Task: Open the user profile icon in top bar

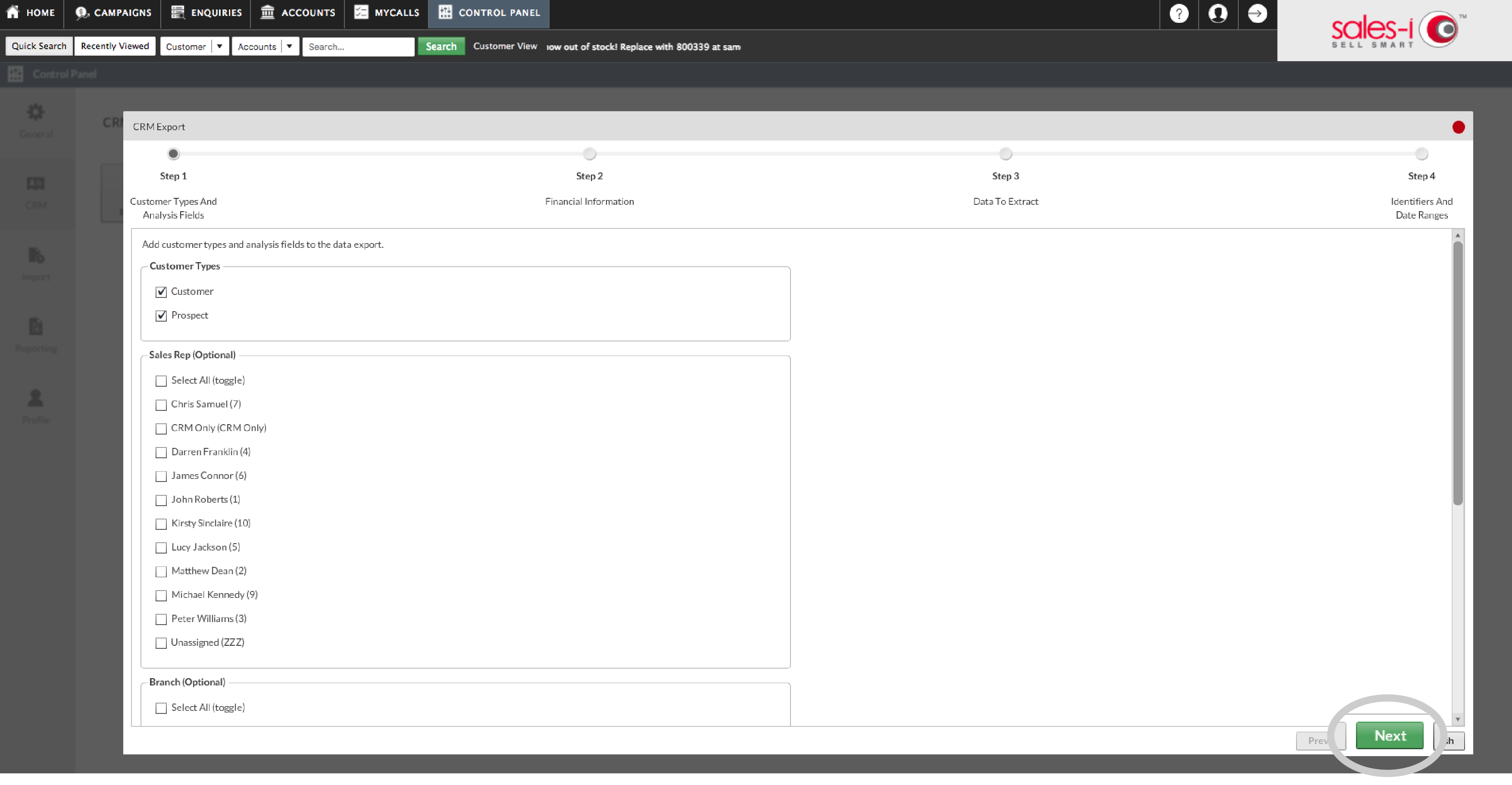Action: tap(1218, 13)
